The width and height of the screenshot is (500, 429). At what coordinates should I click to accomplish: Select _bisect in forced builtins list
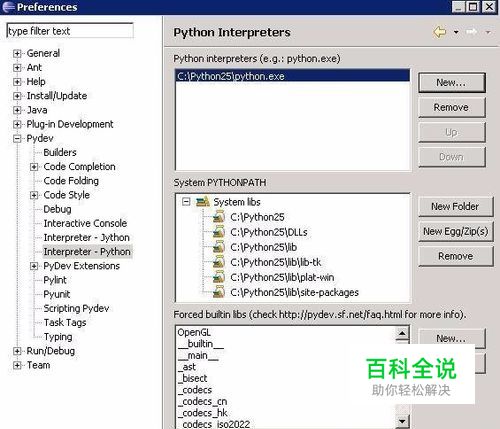pos(193,378)
